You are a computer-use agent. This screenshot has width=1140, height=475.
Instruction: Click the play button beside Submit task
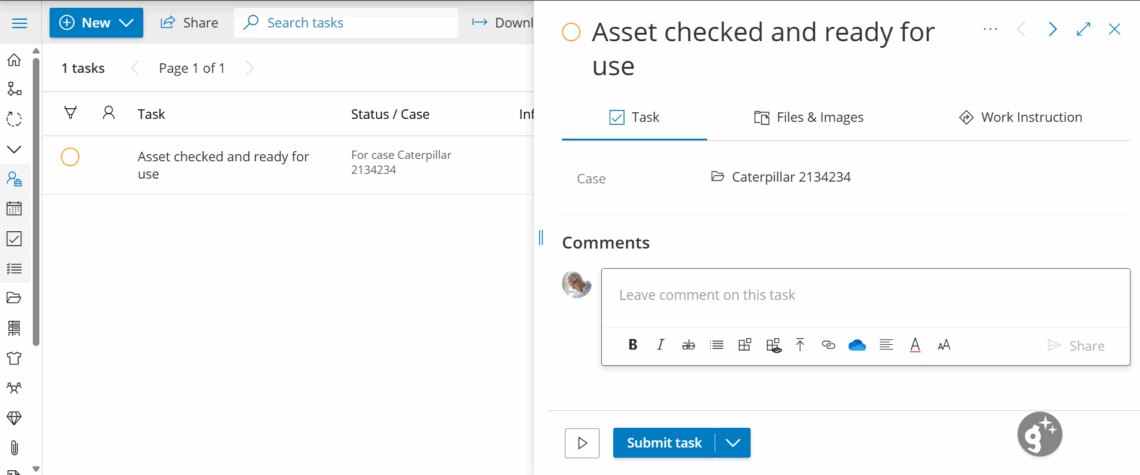(582, 443)
